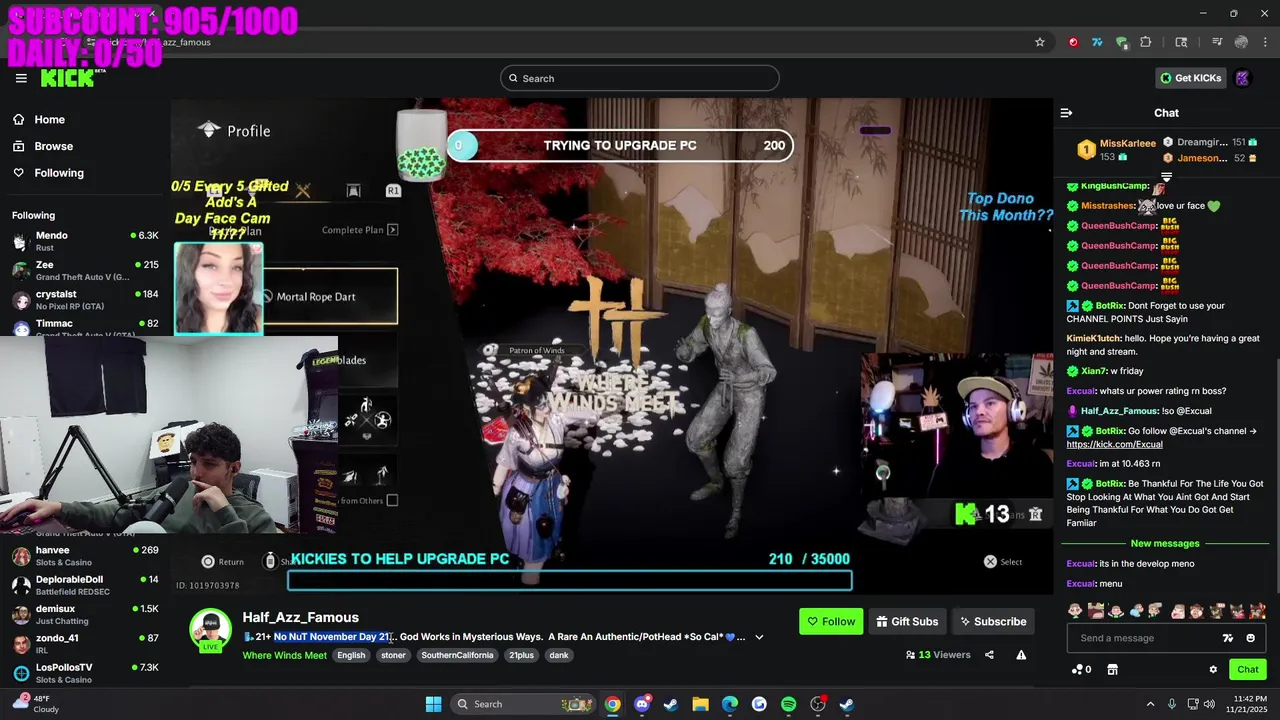
Task: Click the Gift Subs button
Action: pyautogui.click(x=907, y=621)
